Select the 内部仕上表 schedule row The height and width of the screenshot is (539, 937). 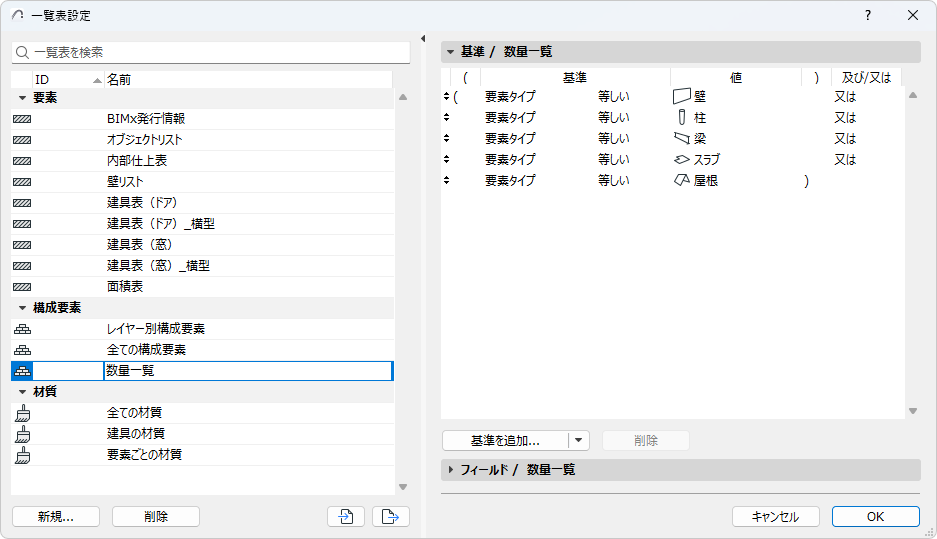coord(203,161)
